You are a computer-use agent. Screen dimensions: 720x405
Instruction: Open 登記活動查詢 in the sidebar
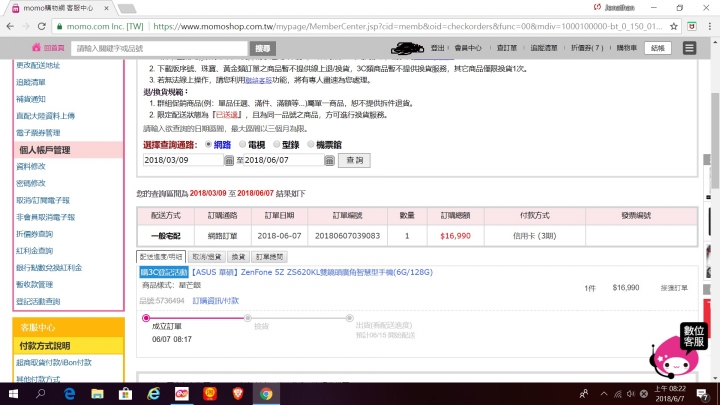click(38, 301)
